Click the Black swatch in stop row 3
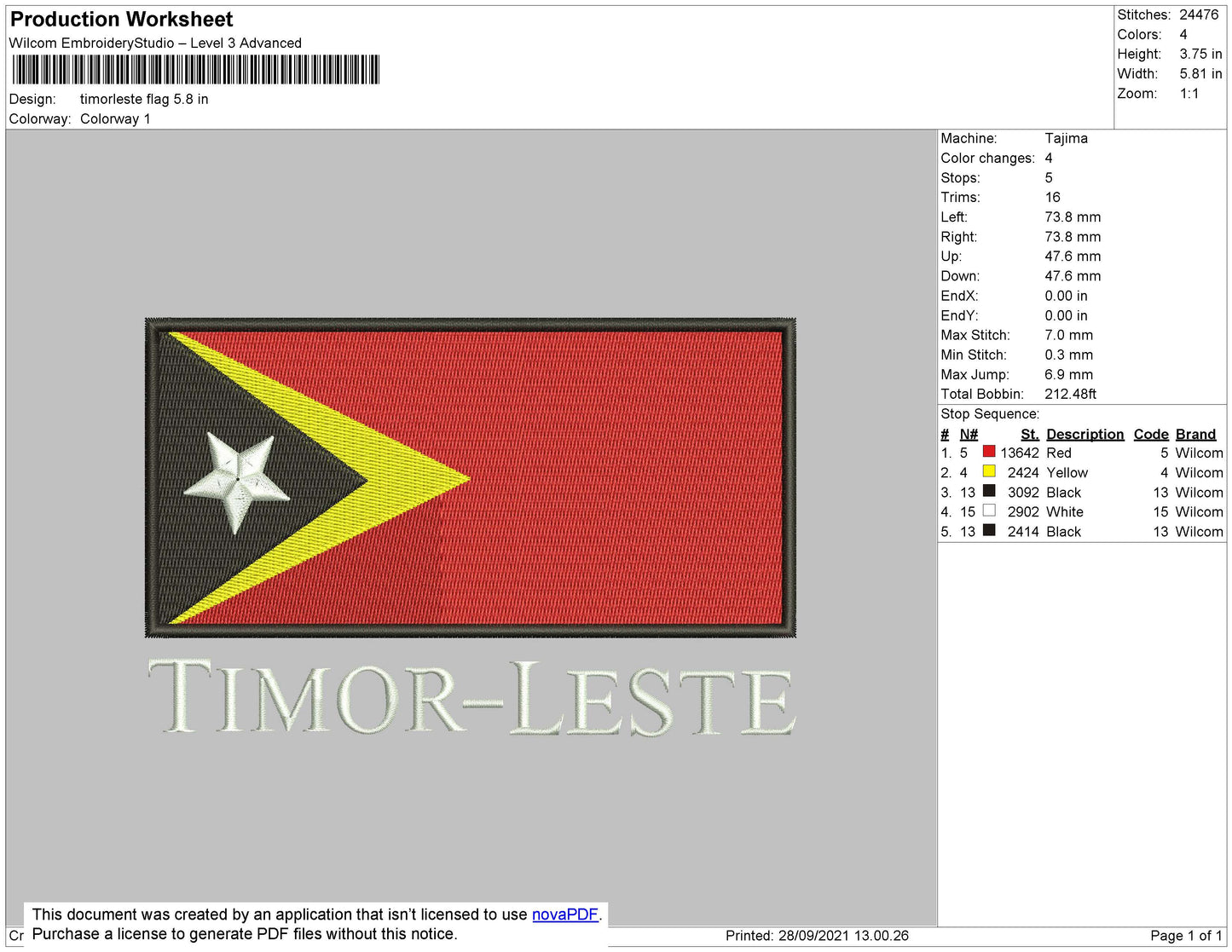This screenshot has width=1232, height=952. tap(989, 491)
